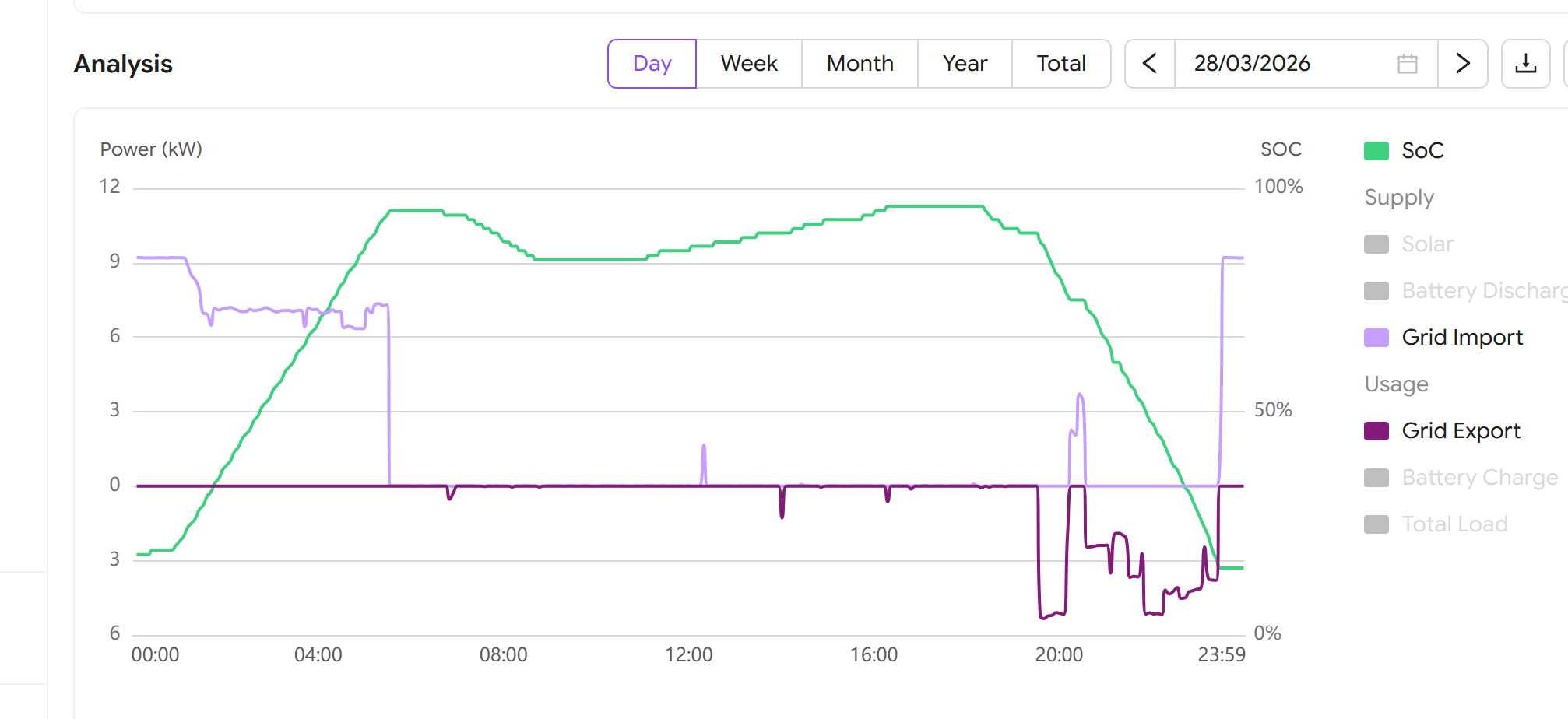Hide the Grid Import series
Image resolution: width=1568 pixels, height=719 pixels.
tap(1461, 338)
